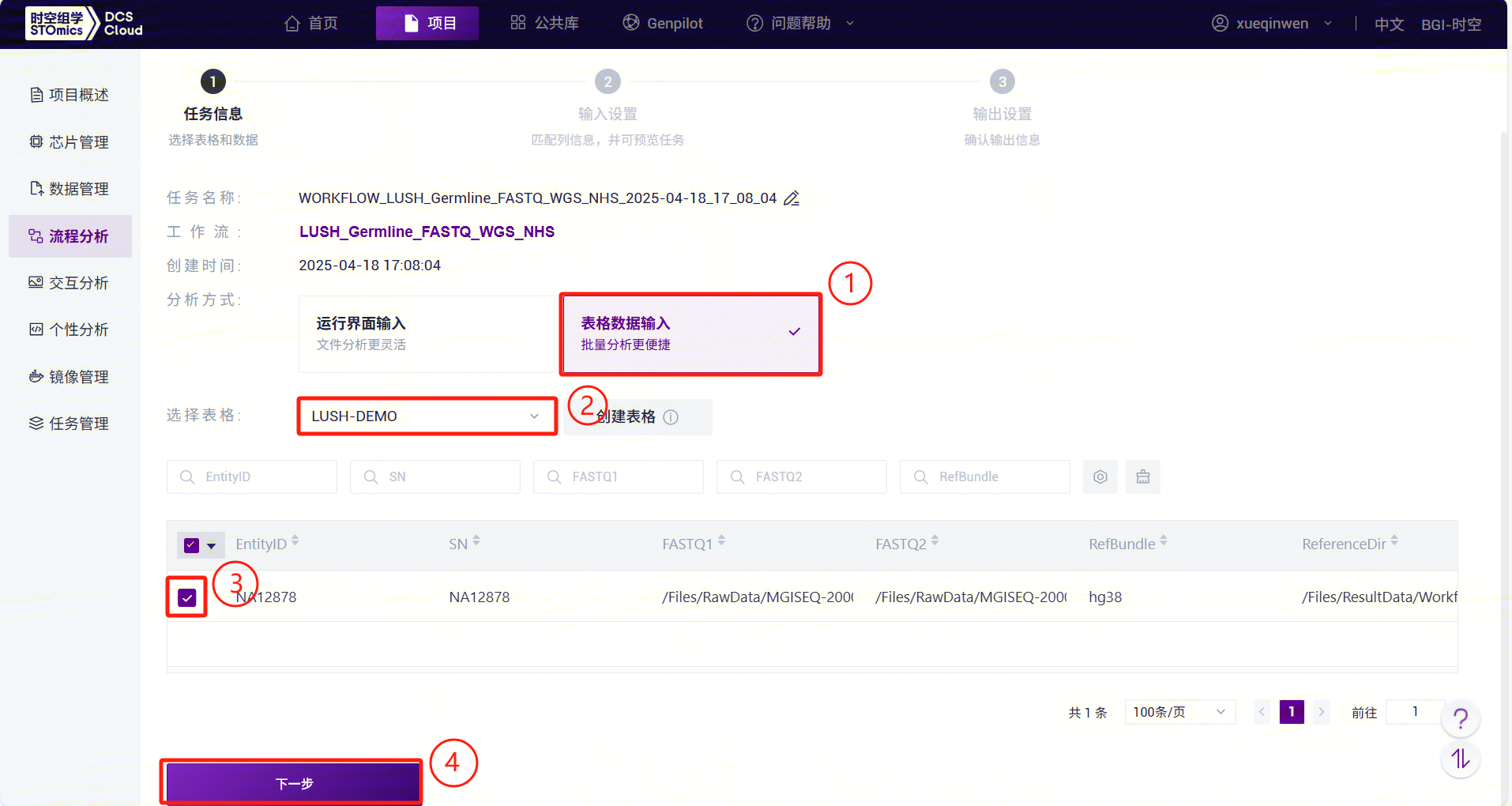Go to previous page arrow
The image size is (1512, 806).
(x=1262, y=712)
